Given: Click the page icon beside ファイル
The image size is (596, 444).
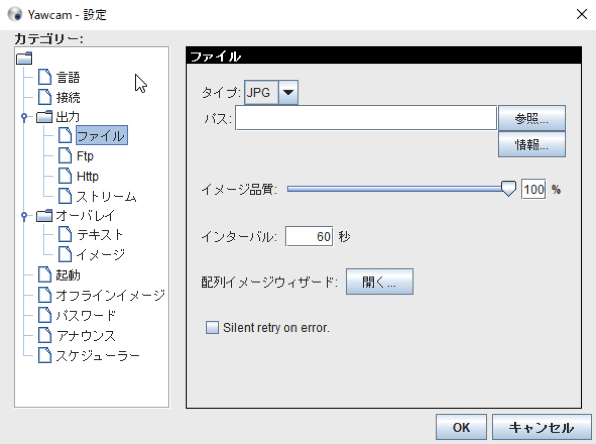Looking at the screenshot, I should click(65, 135).
